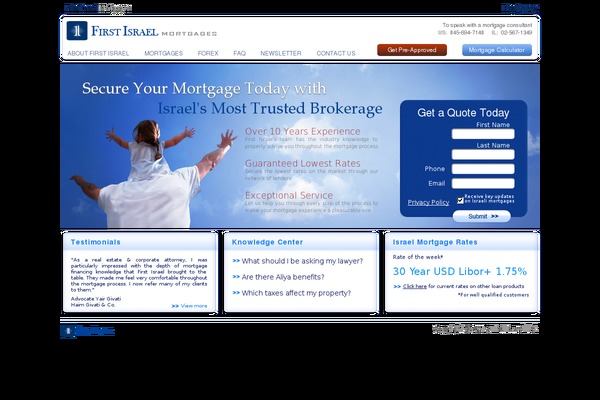600x400 pixels.
Task: Click the '30 Year USD Libor+ 1.75%' rate
Action: 460,271
